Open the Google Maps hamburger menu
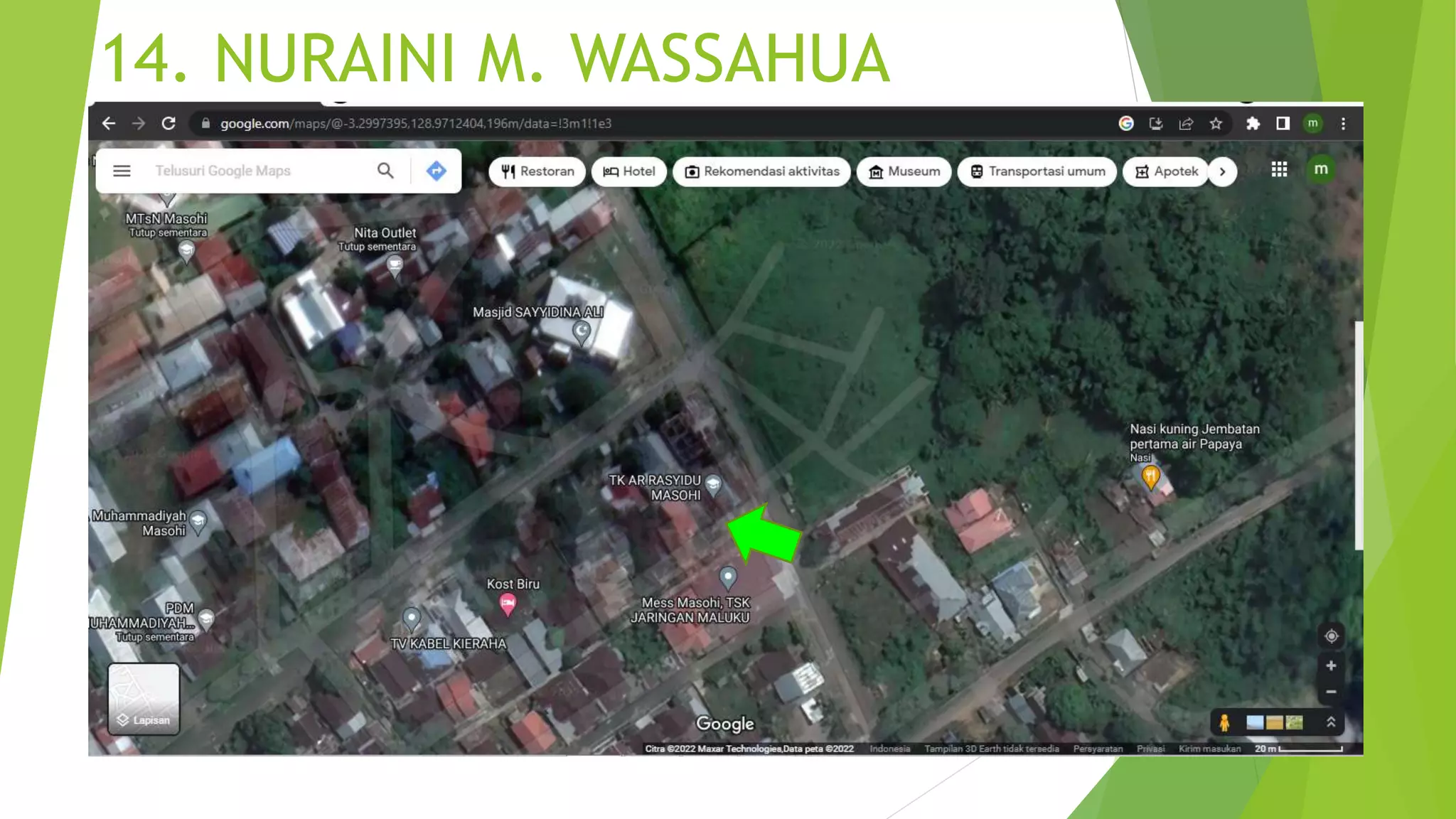This screenshot has width=1456, height=819. (122, 171)
